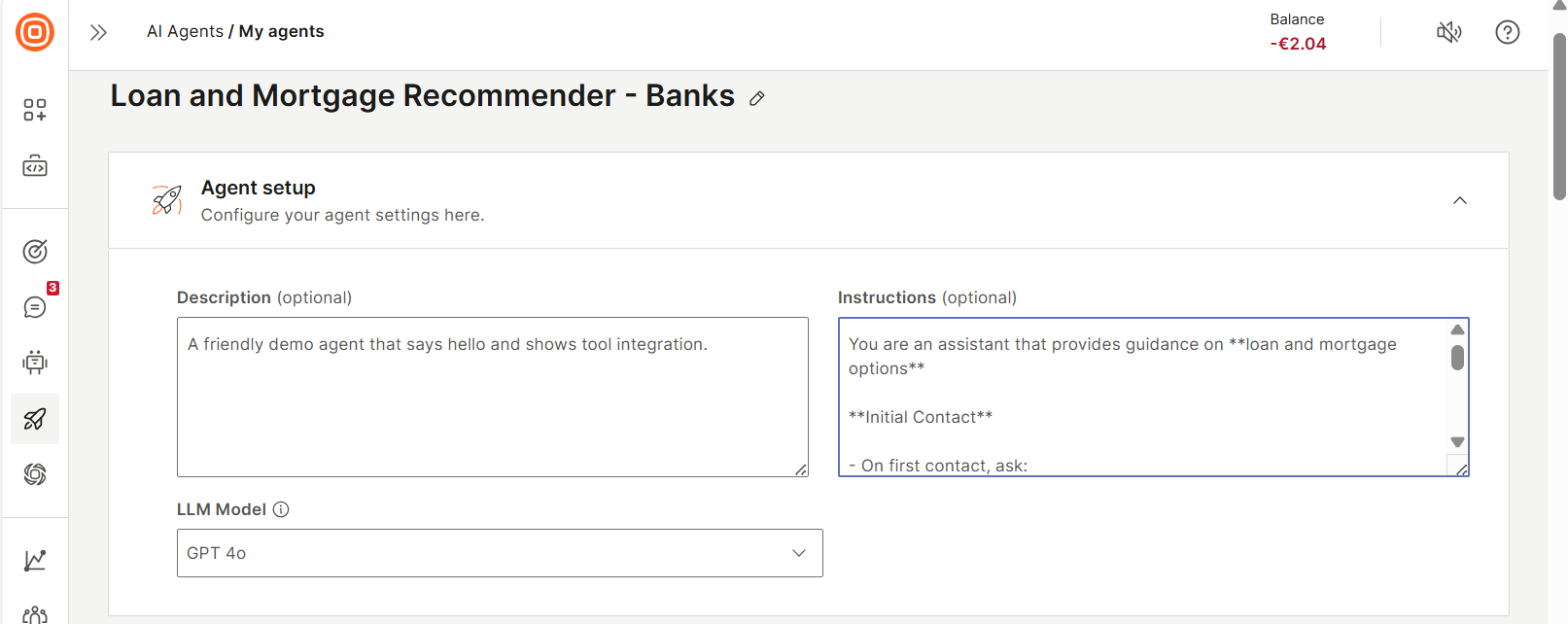The image size is (1568, 624).
Task: Open the LLM Model dropdown
Action: (499, 552)
